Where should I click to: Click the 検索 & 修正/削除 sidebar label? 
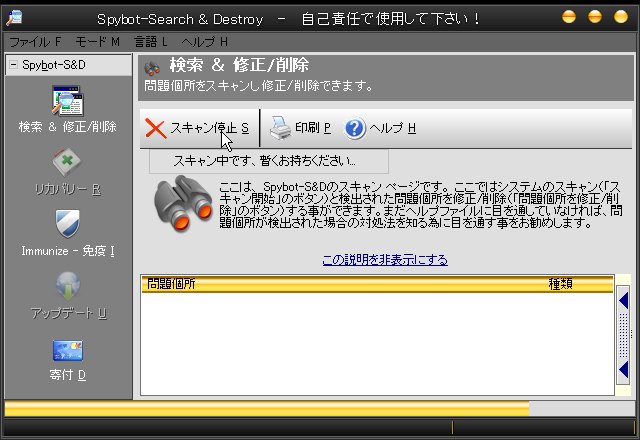pos(68,127)
